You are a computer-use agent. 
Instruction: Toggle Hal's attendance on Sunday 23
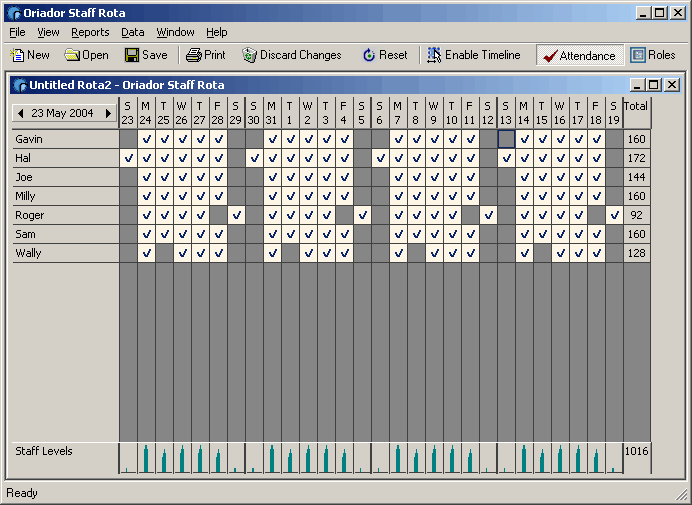click(128, 158)
